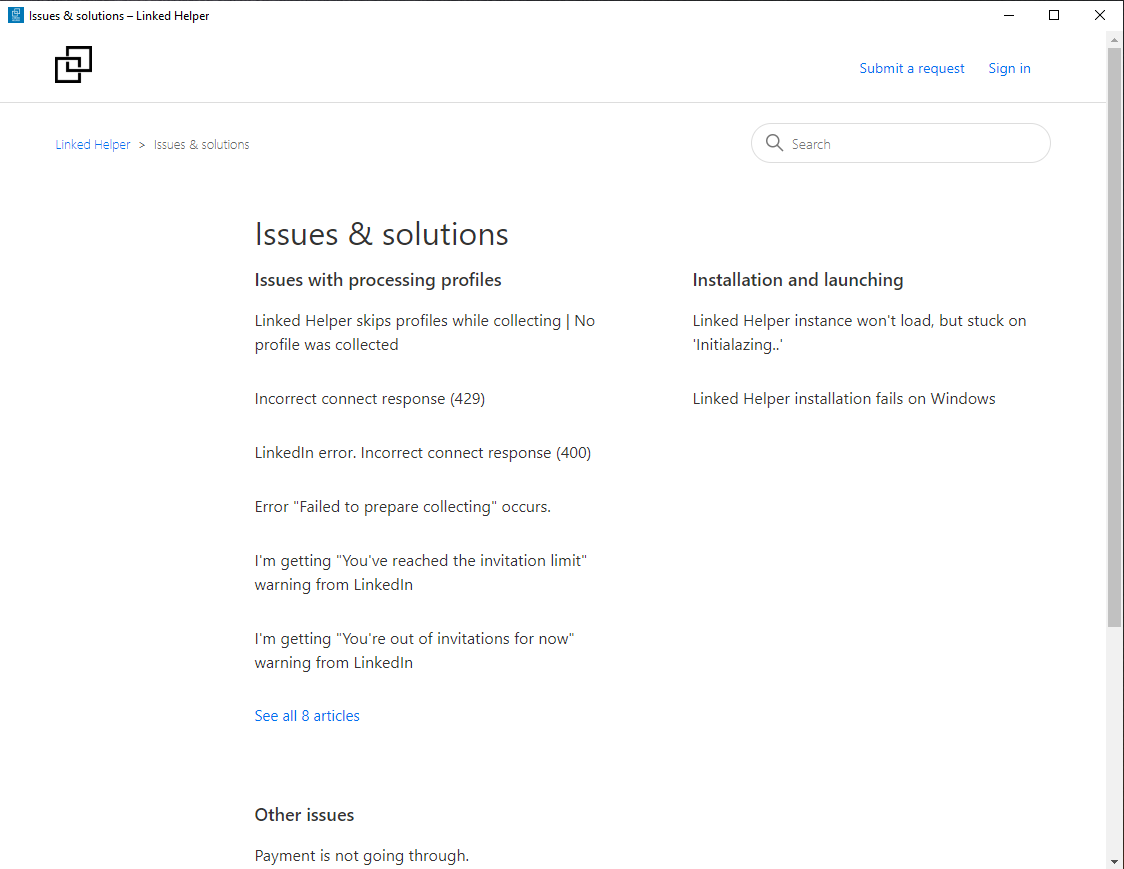Open installation fails on Windows article
This screenshot has height=869, width=1124.
[x=844, y=399]
